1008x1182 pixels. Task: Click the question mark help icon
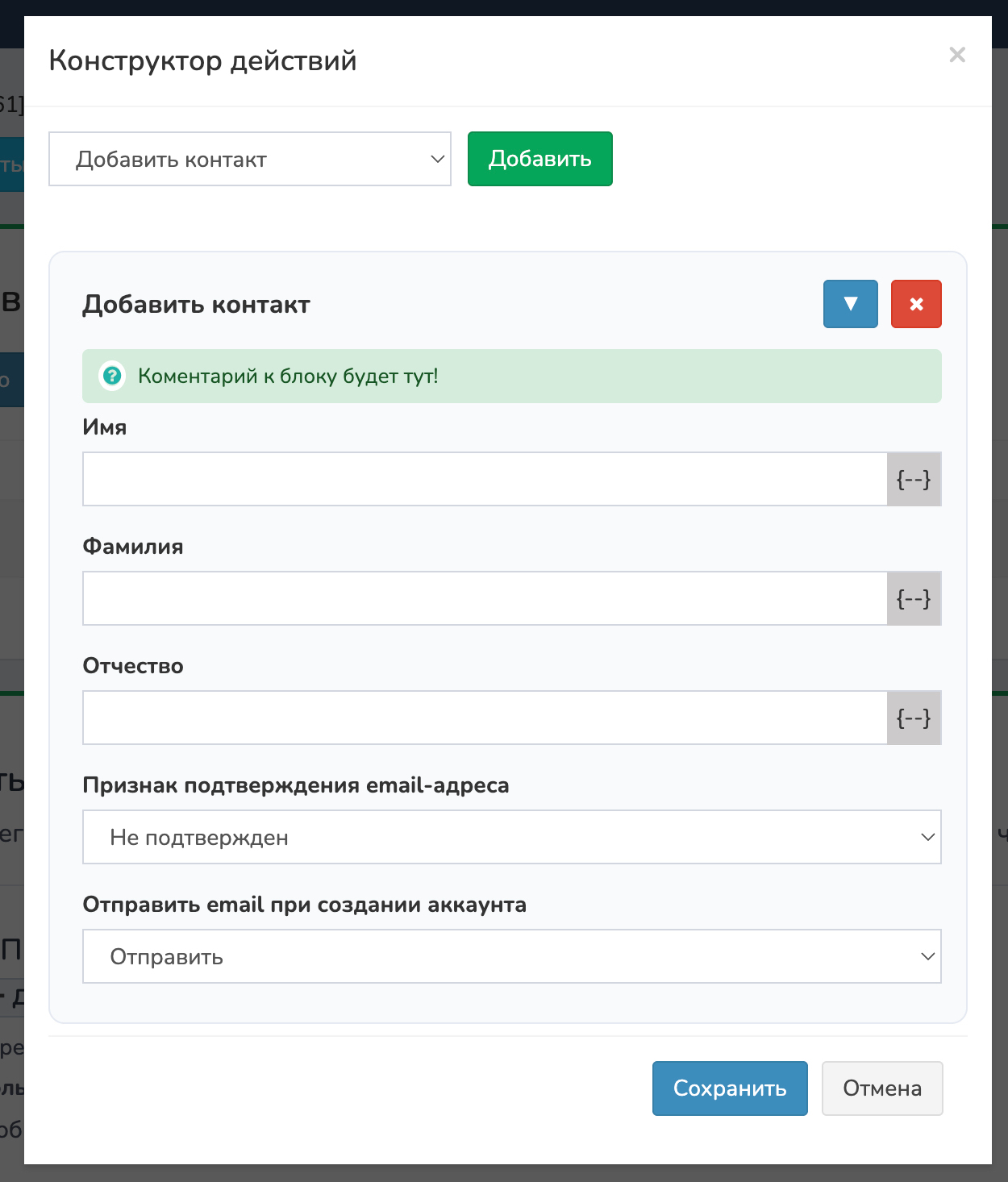[112, 376]
